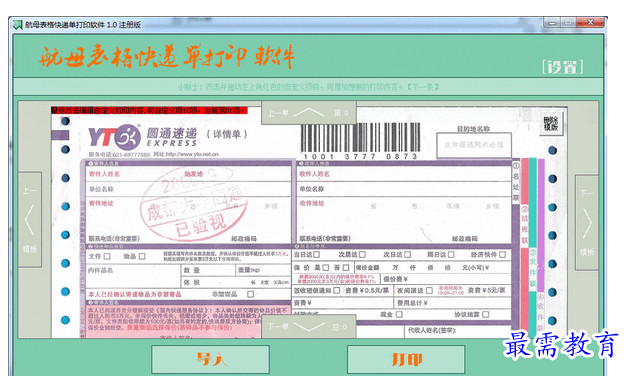This screenshot has width=627, height=376.
Task: Click the 目的地名称 destination box on waybill
Action: click(474, 145)
